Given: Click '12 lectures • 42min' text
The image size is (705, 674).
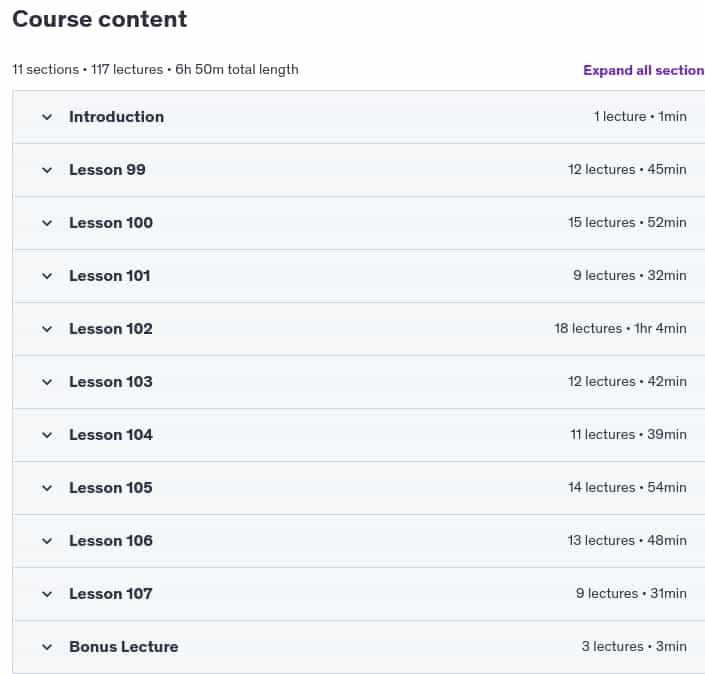Looking at the screenshot, I should click(x=627, y=382).
